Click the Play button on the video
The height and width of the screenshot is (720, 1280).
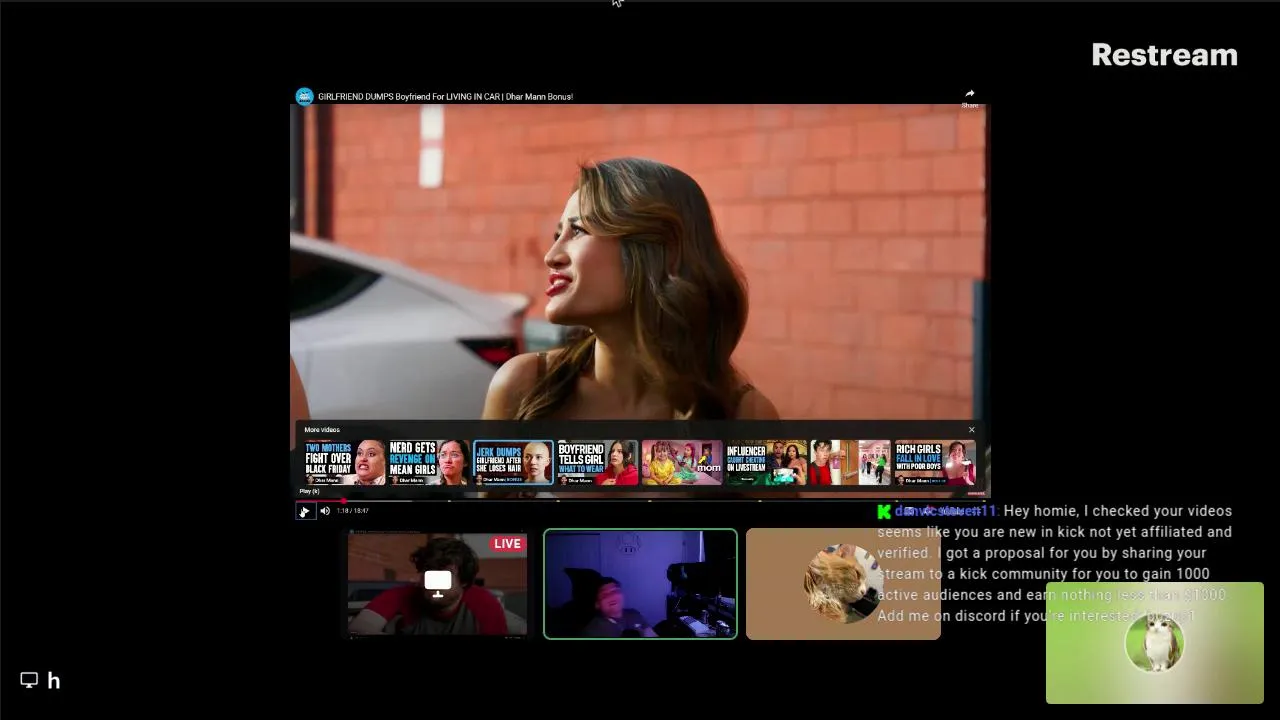click(304, 511)
